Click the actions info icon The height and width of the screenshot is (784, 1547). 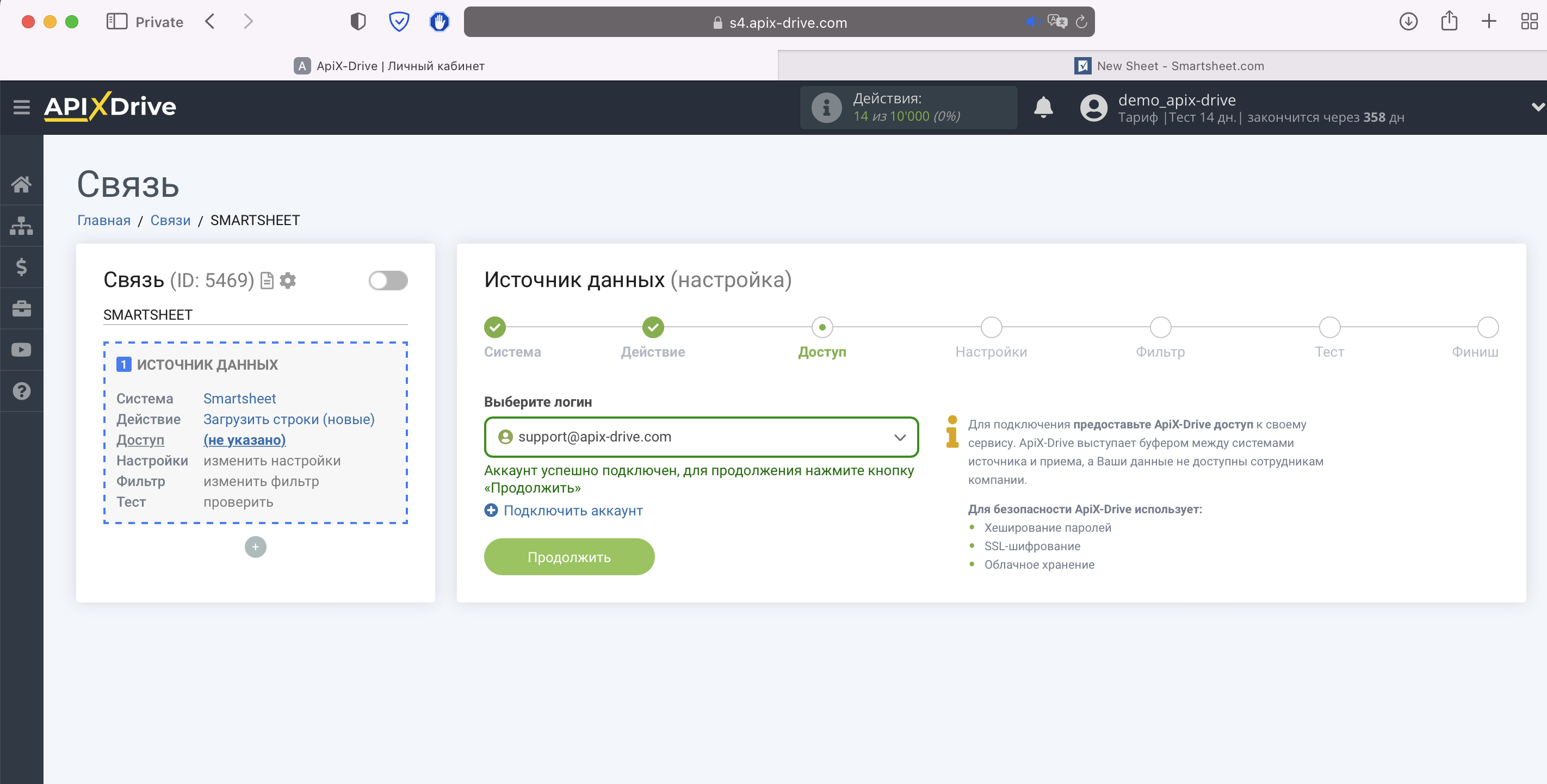point(826,108)
